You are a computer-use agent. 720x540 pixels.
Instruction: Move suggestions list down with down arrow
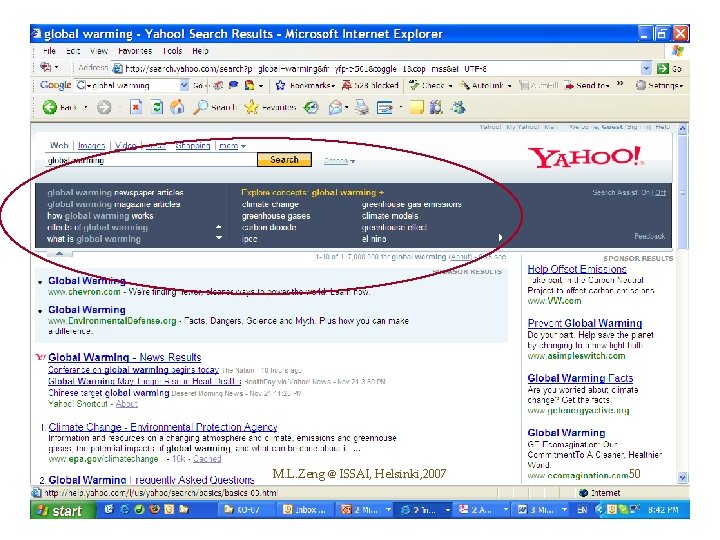pyautogui.click(x=219, y=238)
